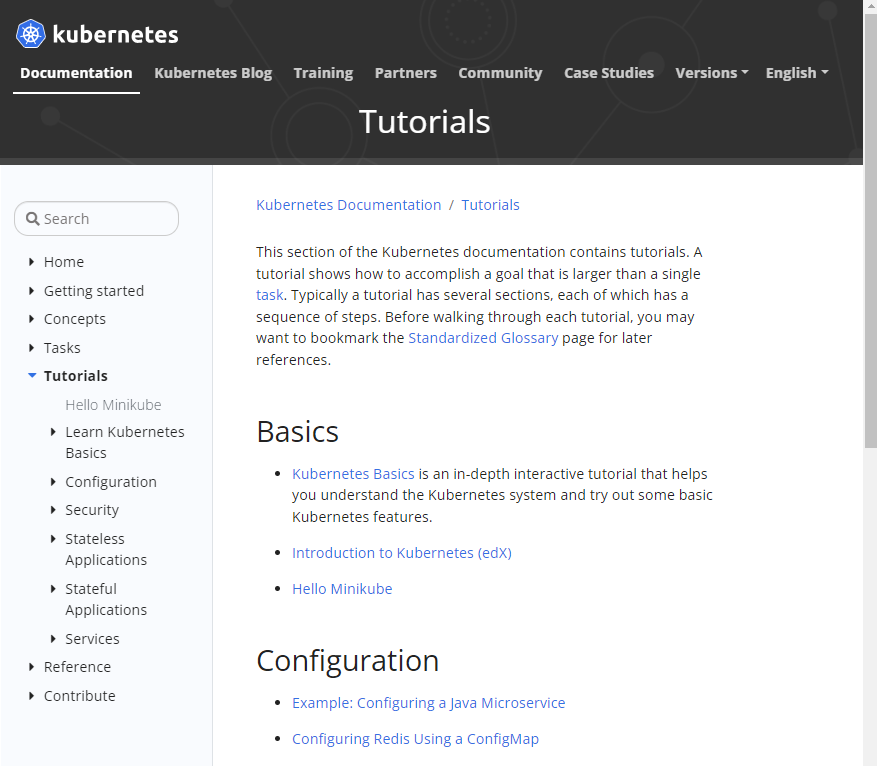Click the Tutorials breadcrumb link
Screen dimensions: 877x766
tap(491, 205)
